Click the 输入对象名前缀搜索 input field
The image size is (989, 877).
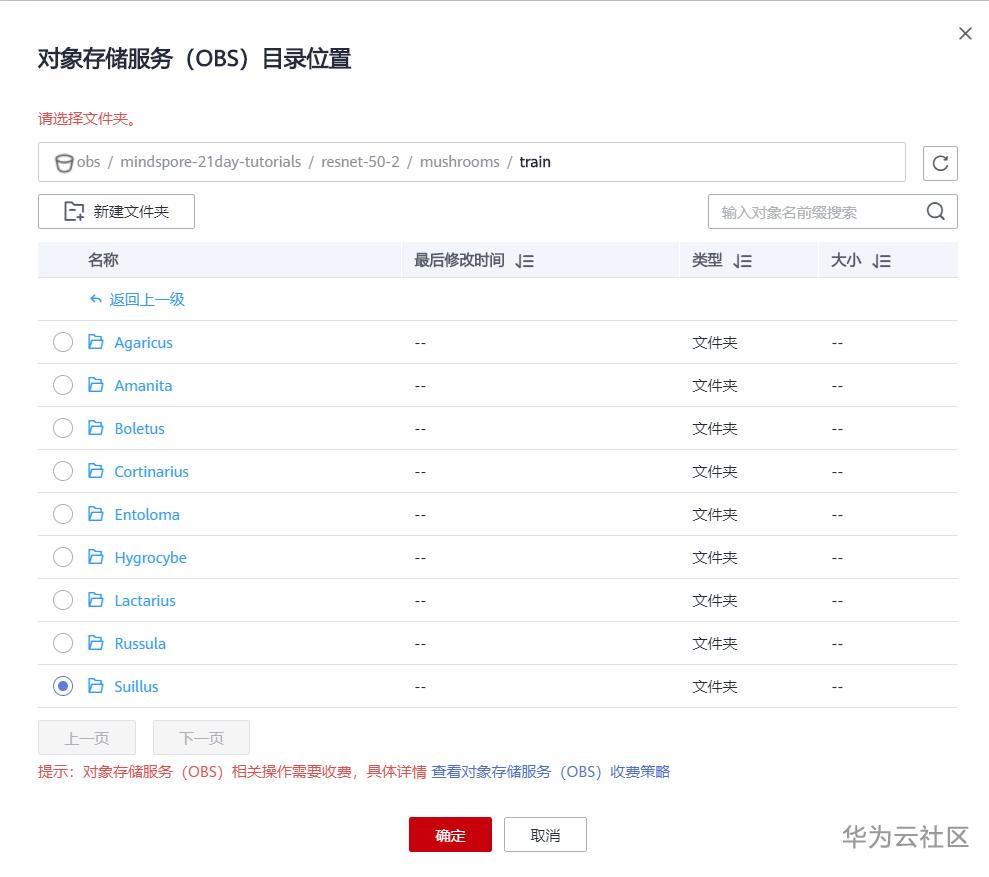[810, 211]
